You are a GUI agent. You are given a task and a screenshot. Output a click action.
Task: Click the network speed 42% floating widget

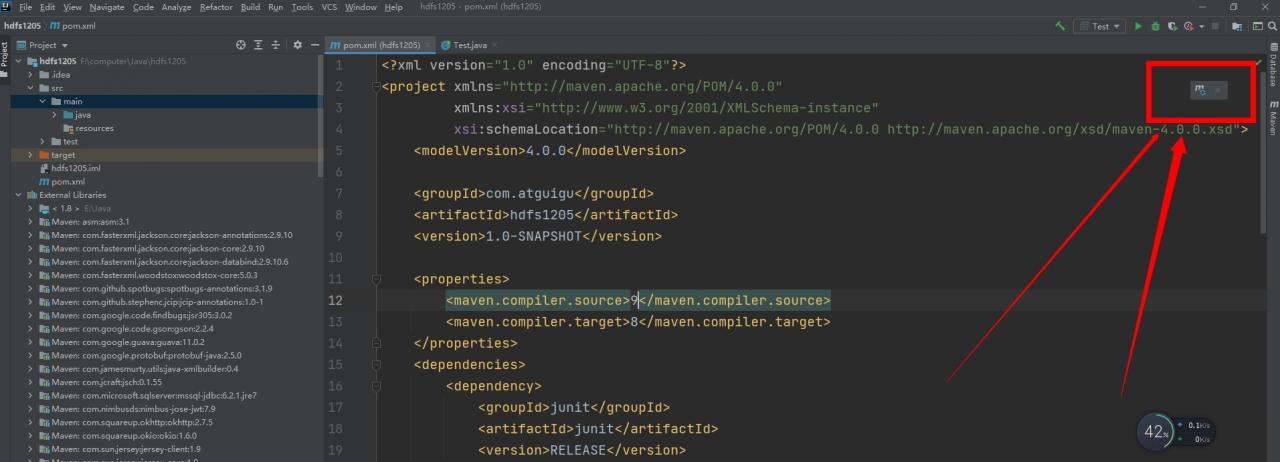[x=1177, y=432]
